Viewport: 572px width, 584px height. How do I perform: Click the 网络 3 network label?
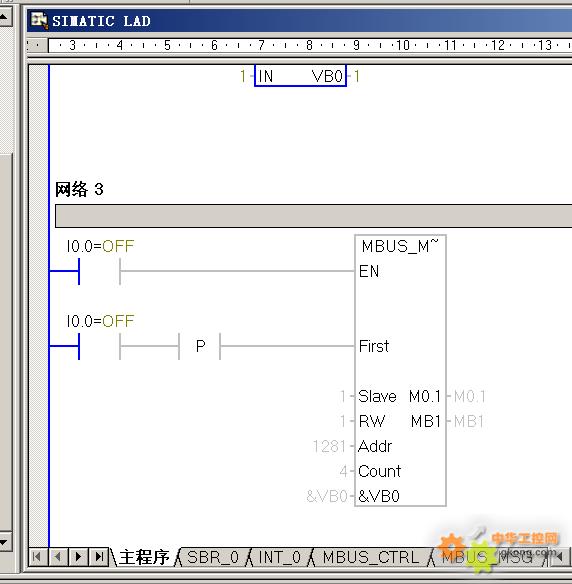[x=79, y=189]
